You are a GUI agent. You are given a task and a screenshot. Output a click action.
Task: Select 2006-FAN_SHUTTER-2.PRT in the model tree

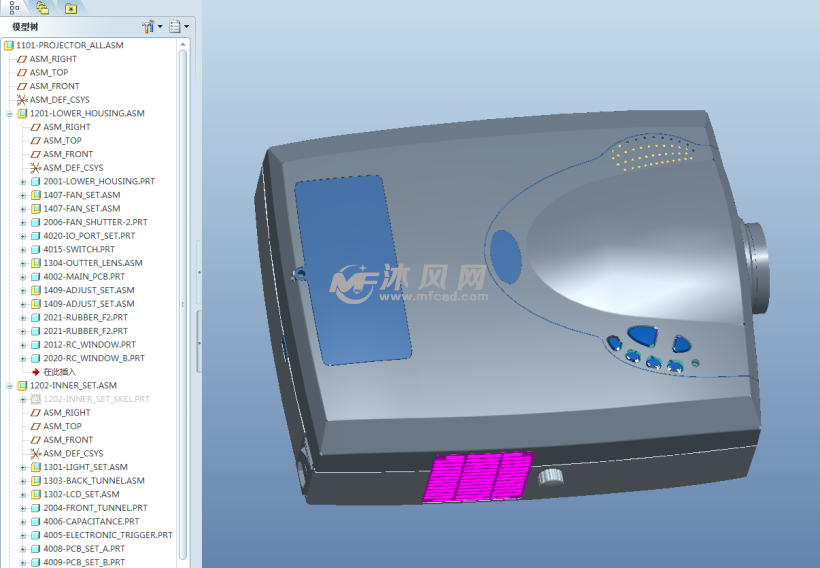coord(95,222)
